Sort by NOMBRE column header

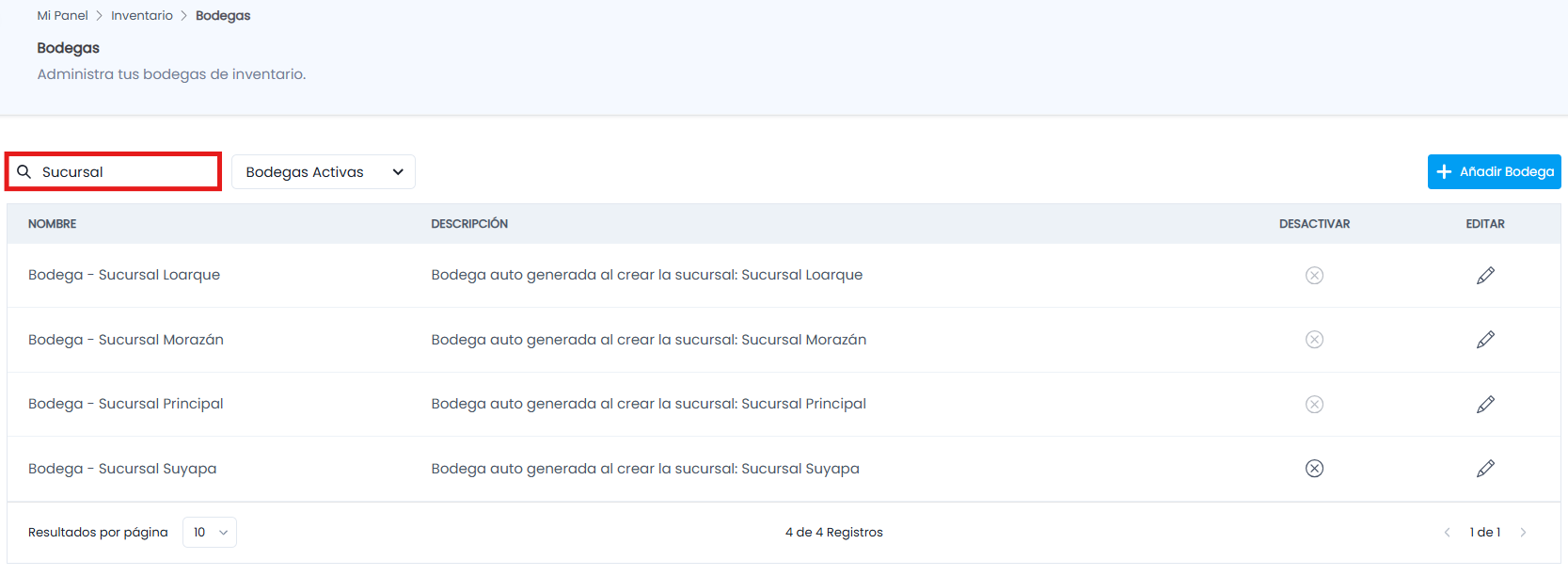[x=53, y=224]
